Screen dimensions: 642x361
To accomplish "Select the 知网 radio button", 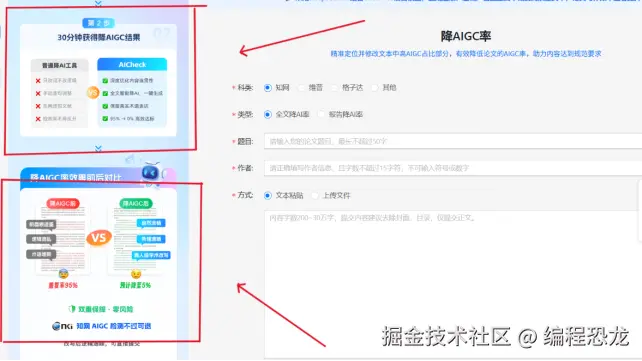I will tap(268, 88).
